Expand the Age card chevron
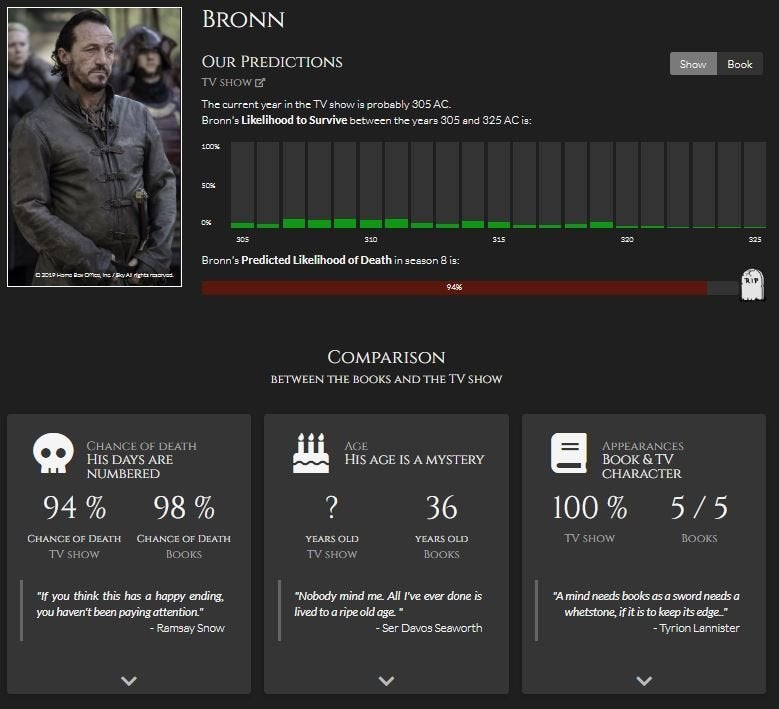779x709 pixels. click(387, 680)
